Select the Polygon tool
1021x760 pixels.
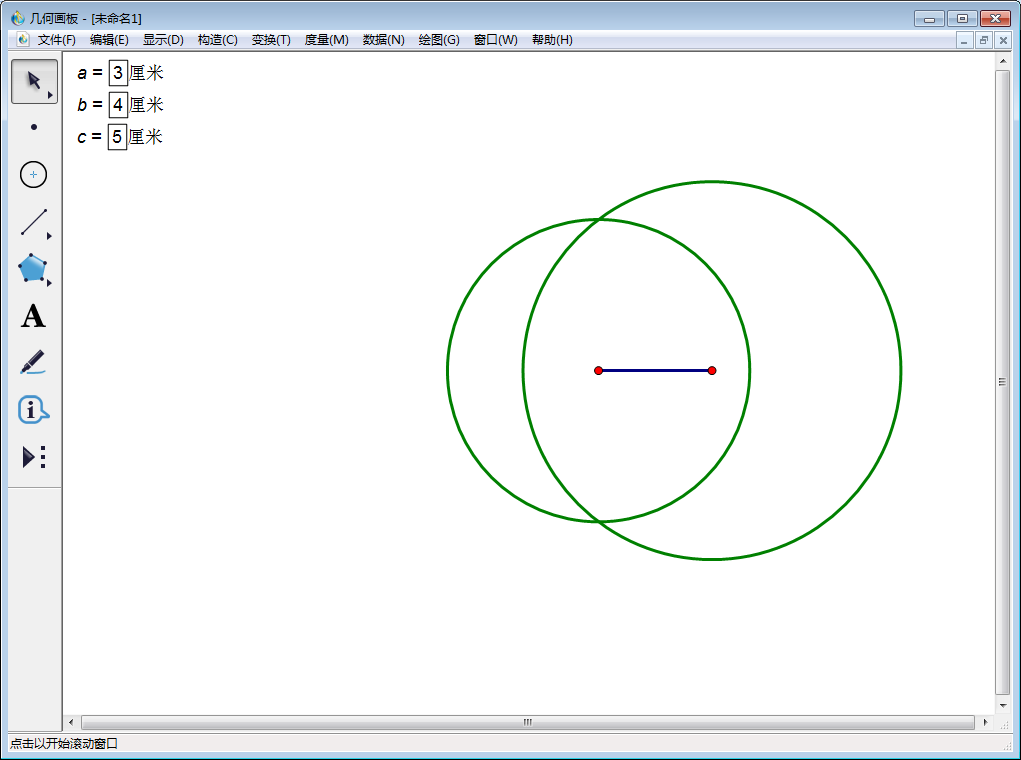point(34,269)
